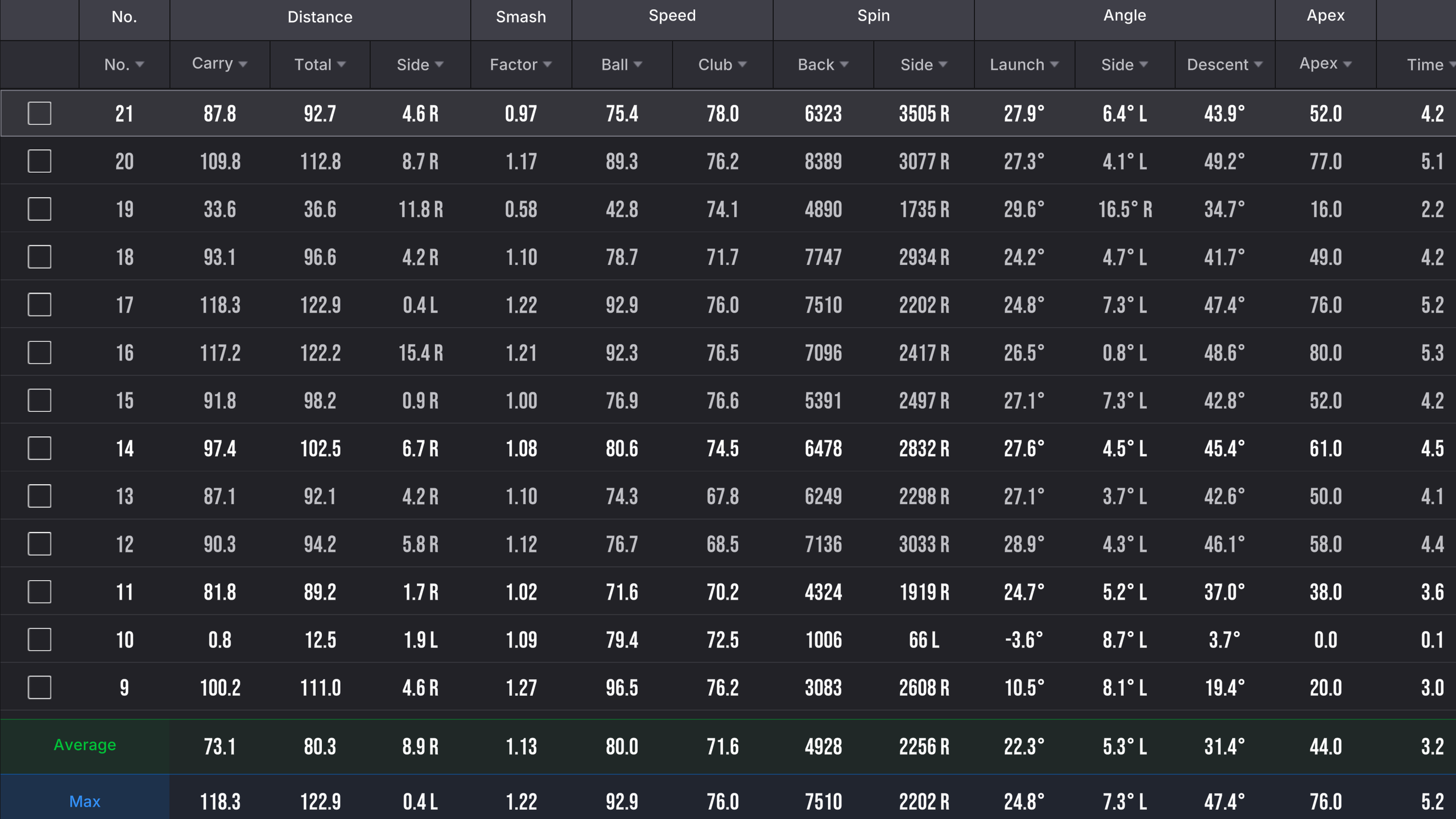Click launch angle -3.6° in shot 10
1456x819 pixels.
click(x=1024, y=640)
